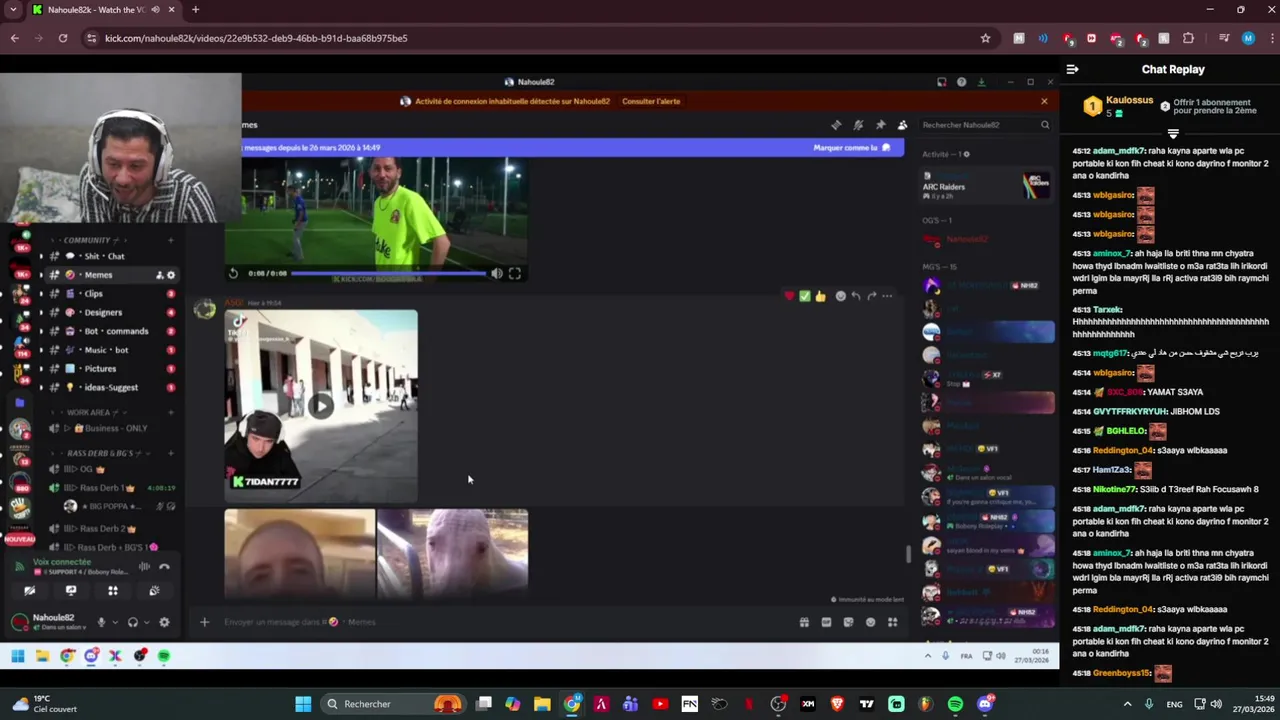Click the search magnifier in Discord search
The width and height of the screenshot is (1280, 720).
[x=1045, y=125]
